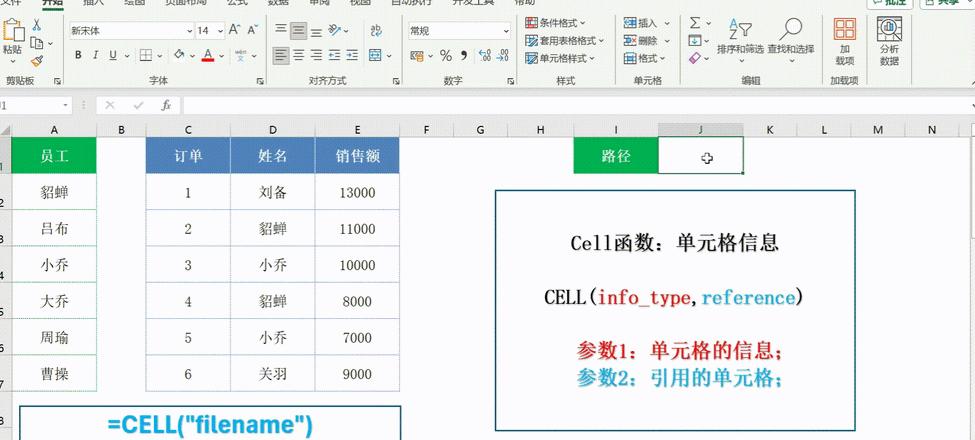Click the Decrease Indent icon
Viewport: 975px width, 440px height.
coord(335,55)
